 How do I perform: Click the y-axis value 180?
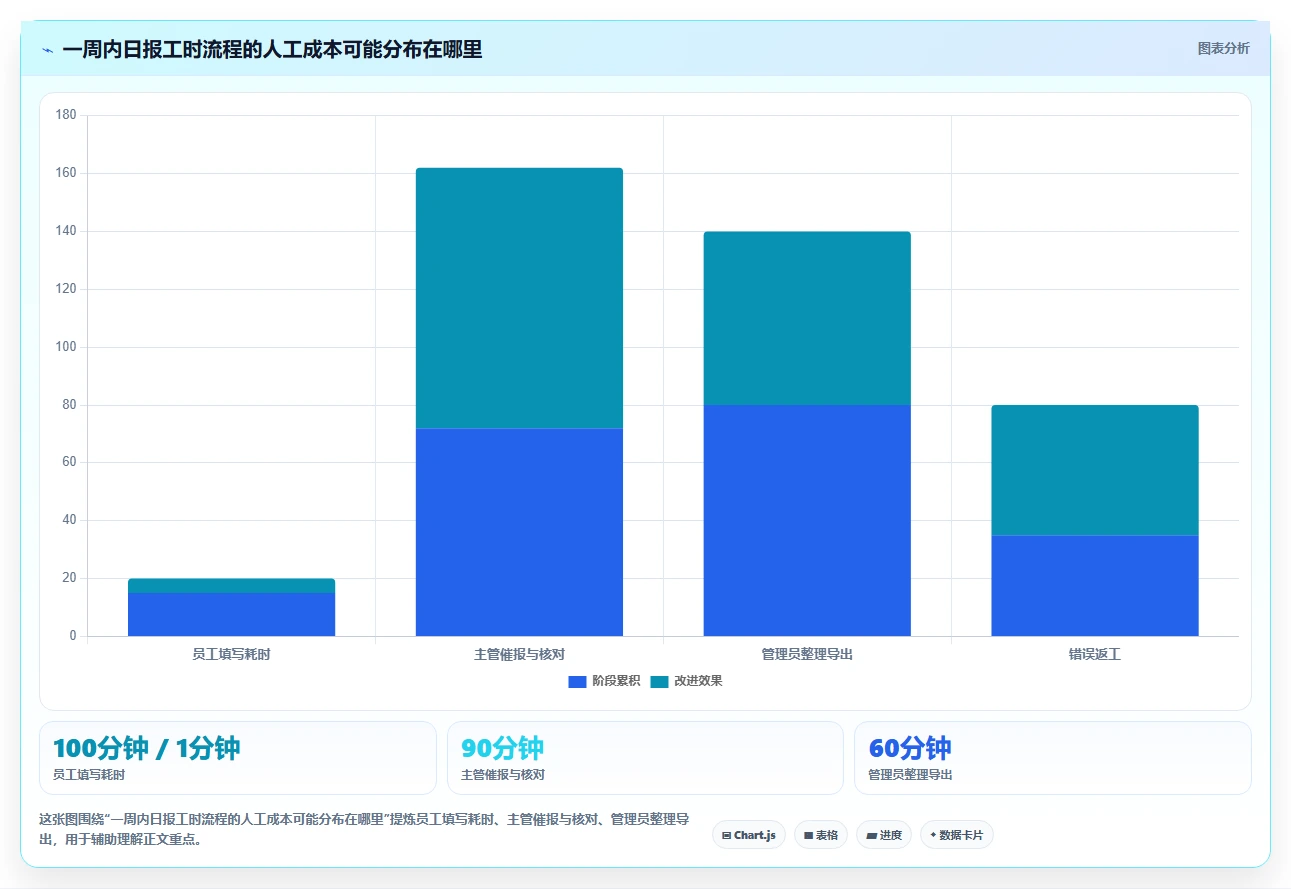tap(66, 115)
